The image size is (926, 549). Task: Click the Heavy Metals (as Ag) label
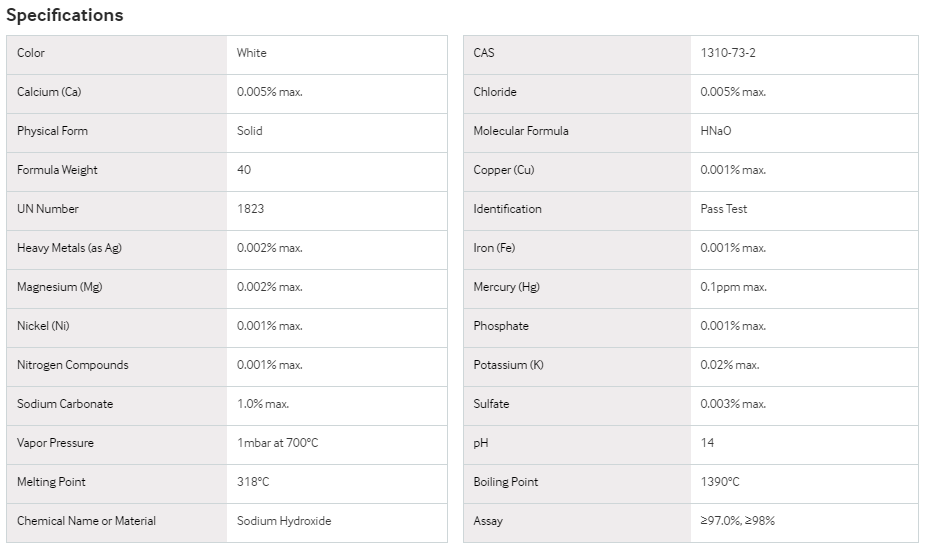tap(69, 248)
